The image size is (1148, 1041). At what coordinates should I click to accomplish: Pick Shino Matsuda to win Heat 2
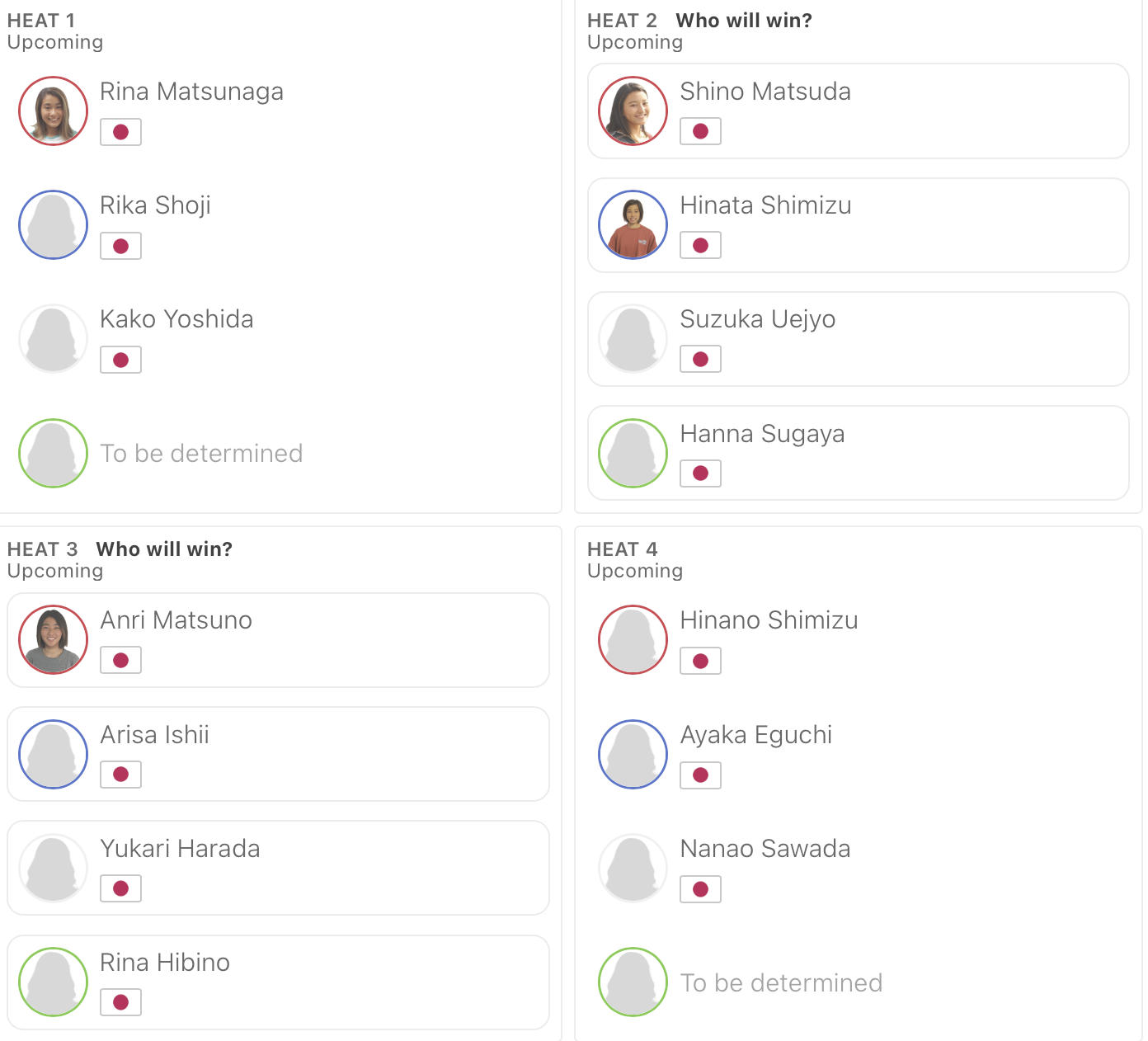tap(859, 111)
